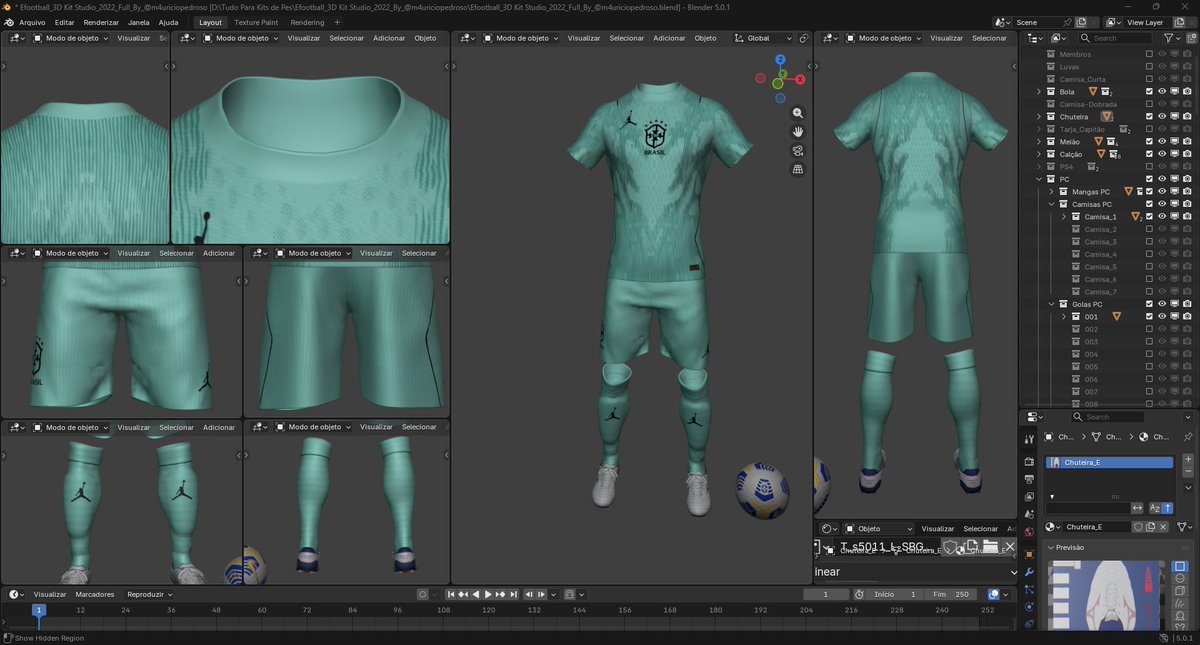Screen dimensions: 1200x645
Task: Click the outliner search field
Action: point(1114,38)
